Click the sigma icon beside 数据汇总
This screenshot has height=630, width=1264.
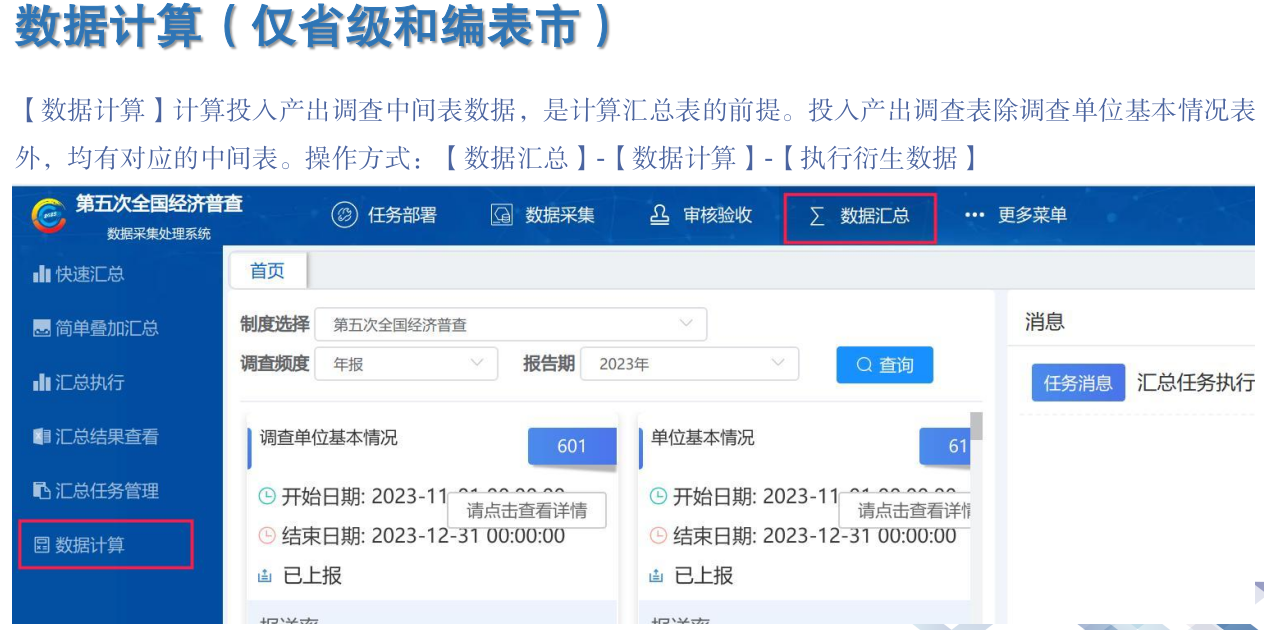pos(817,216)
